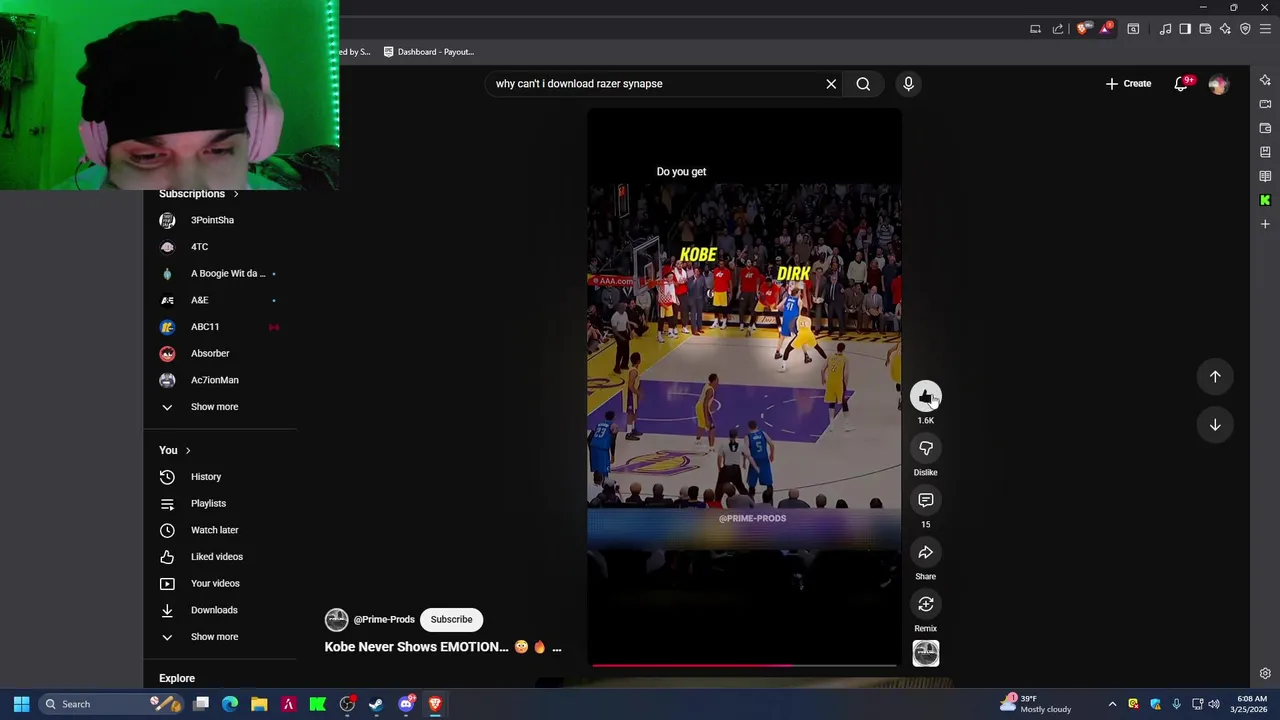Open YouTube account avatar menu
The height and width of the screenshot is (720, 1280).
(1218, 84)
